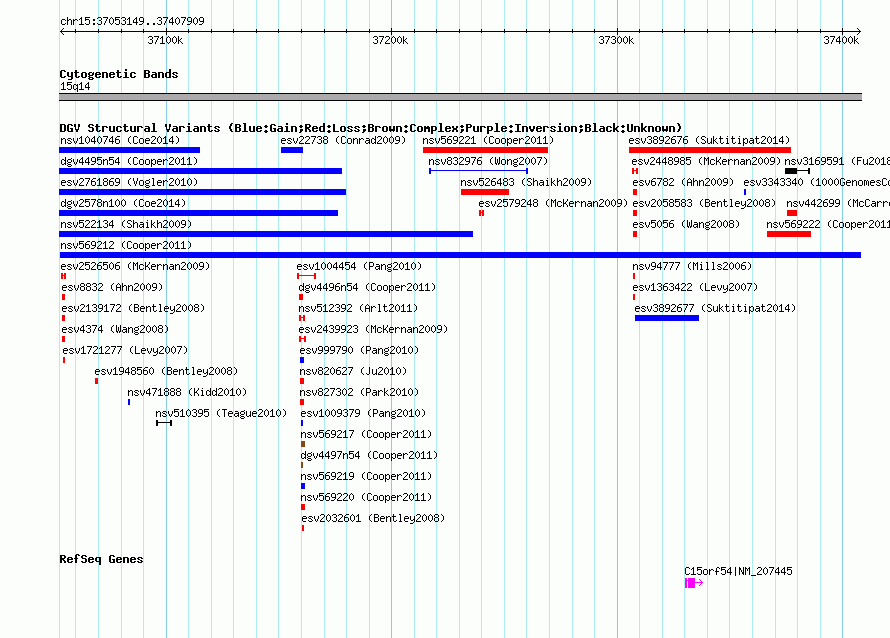
Task: Select the esv2526506 (McKernan2009) label
Action: [135, 266]
